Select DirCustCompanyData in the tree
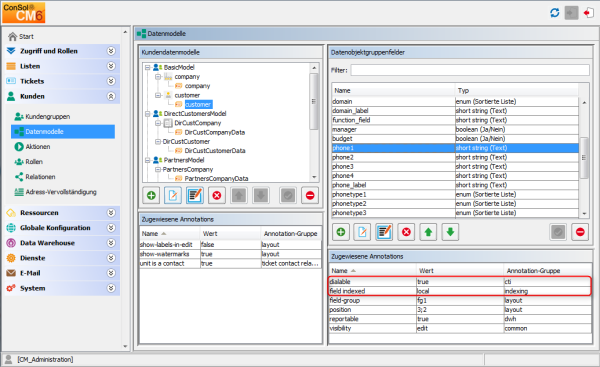 coord(215,132)
